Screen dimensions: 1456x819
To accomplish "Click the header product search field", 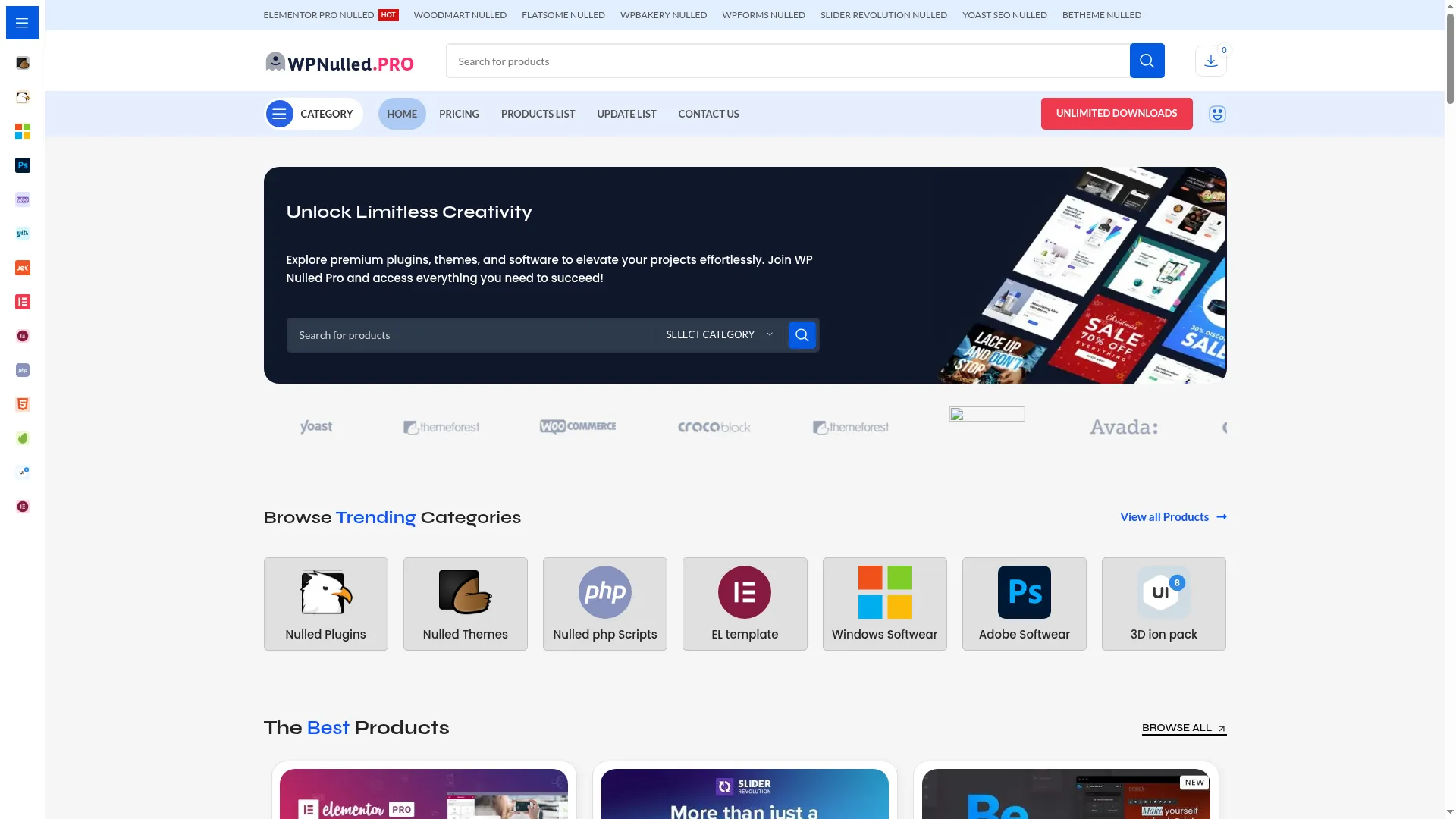I will (788, 61).
